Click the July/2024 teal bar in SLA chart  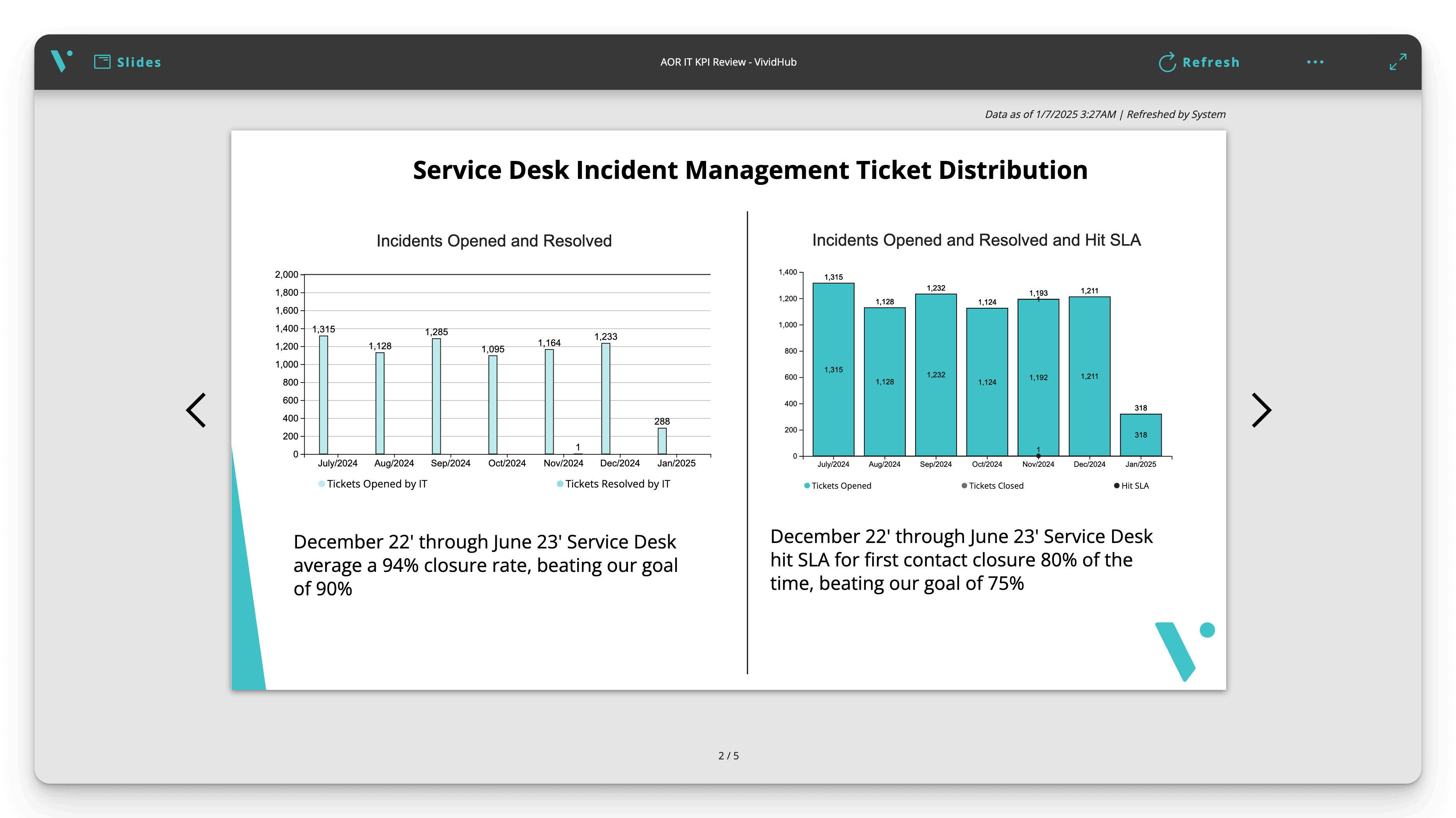[x=834, y=370]
